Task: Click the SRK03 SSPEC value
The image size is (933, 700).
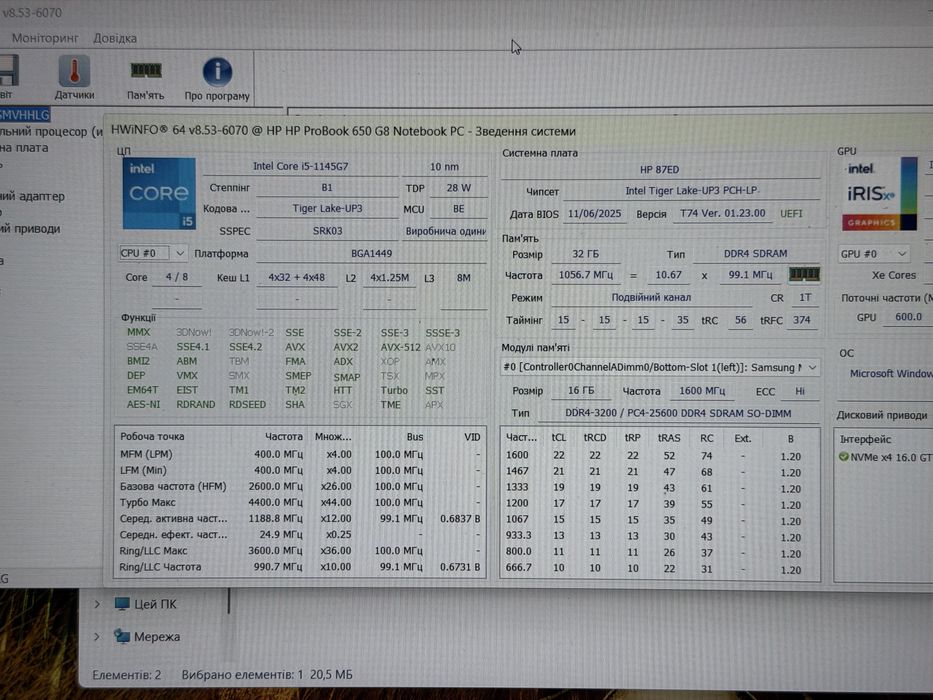Action: click(327, 231)
